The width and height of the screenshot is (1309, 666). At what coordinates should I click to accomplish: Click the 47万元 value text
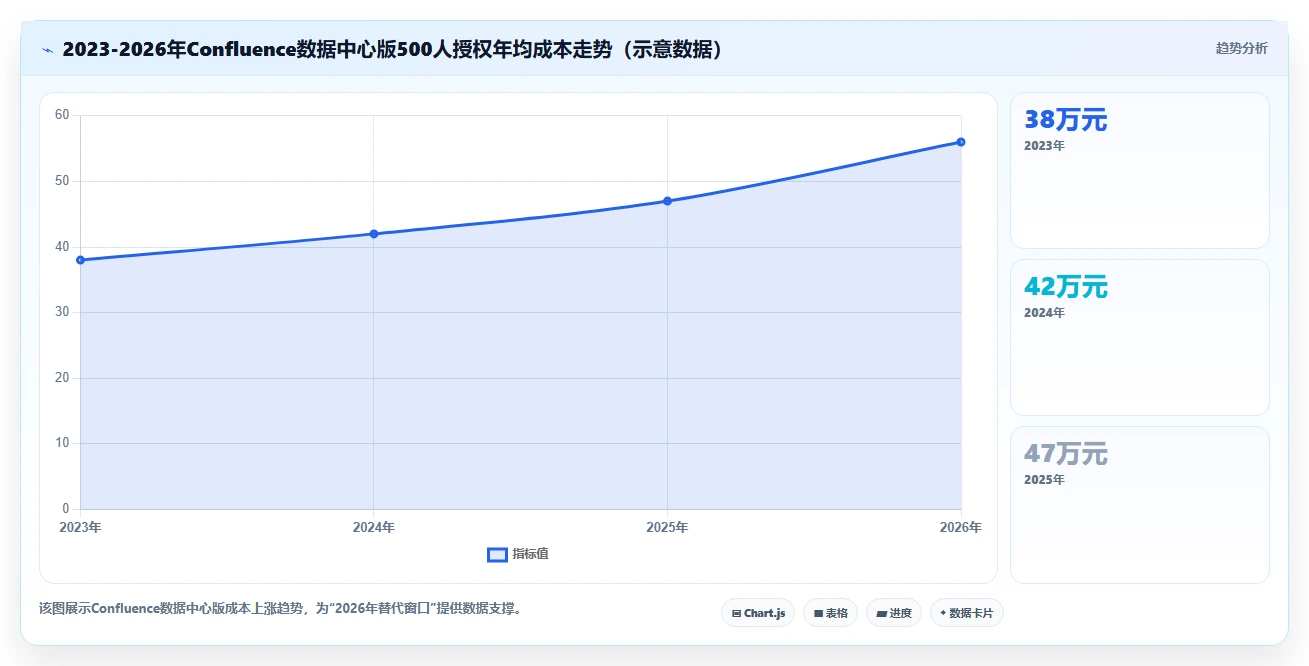point(1066,454)
